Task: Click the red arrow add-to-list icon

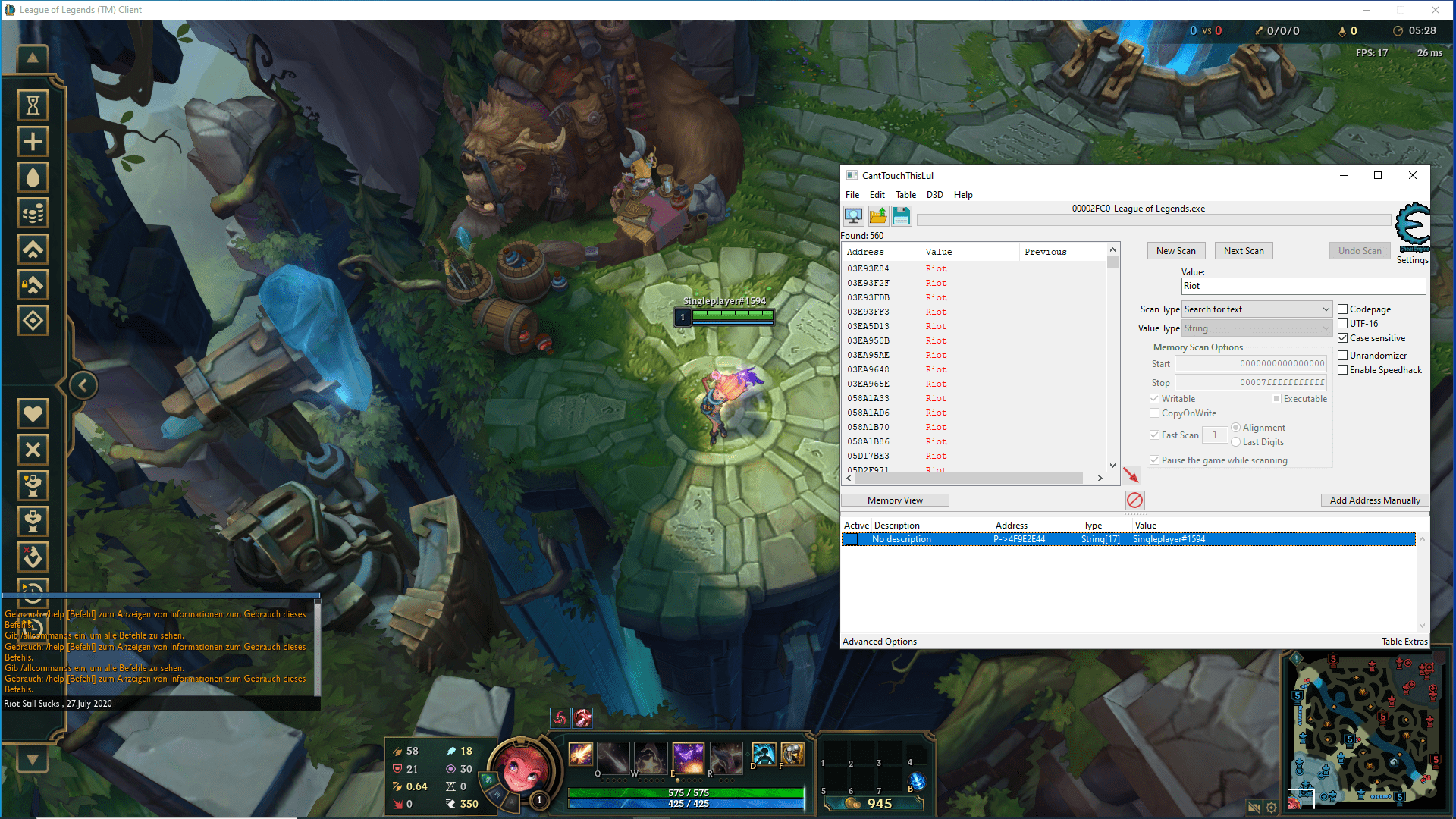Action: click(1131, 475)
